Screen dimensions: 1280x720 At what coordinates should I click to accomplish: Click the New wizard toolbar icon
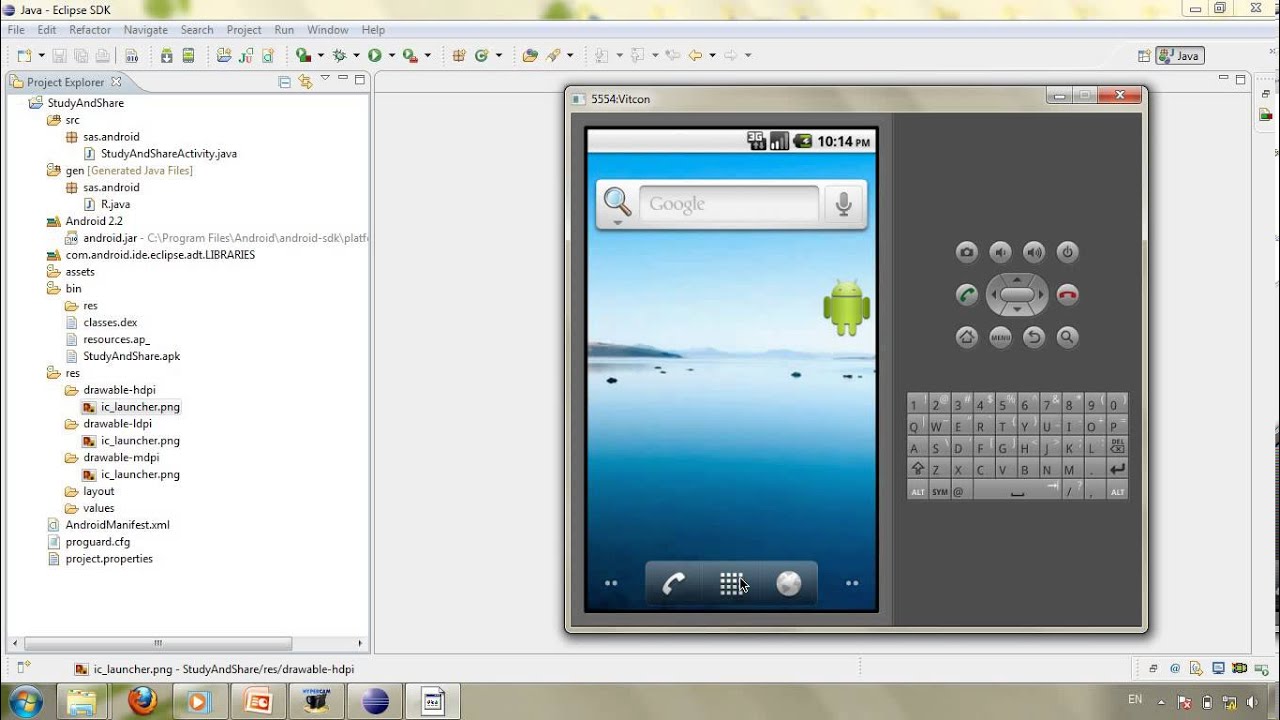pos(23,56)
